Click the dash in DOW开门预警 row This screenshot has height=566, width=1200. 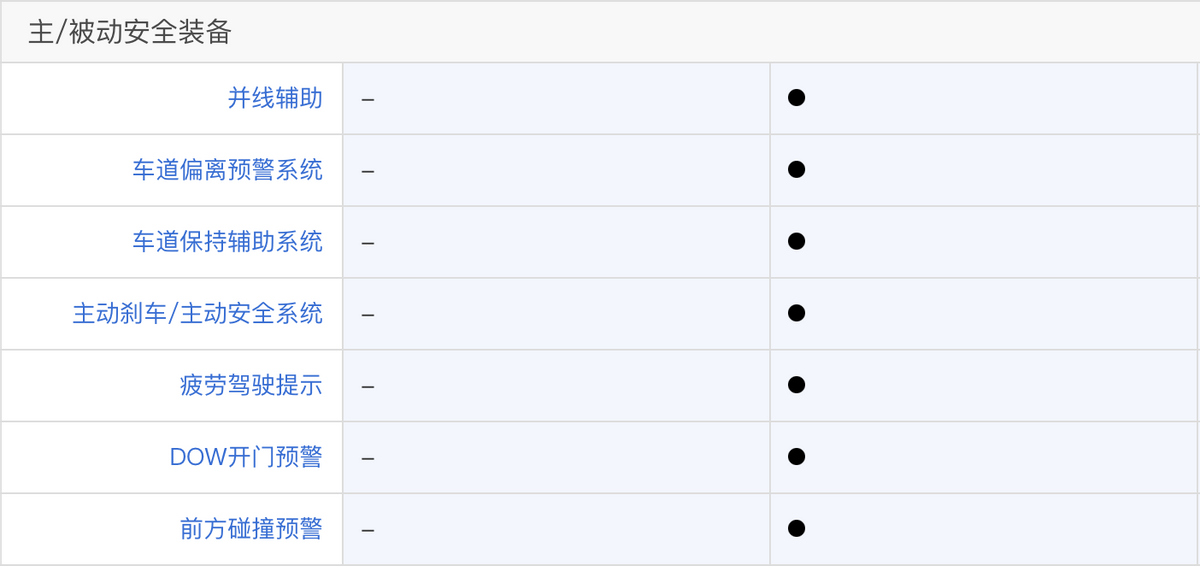[368, 459]
